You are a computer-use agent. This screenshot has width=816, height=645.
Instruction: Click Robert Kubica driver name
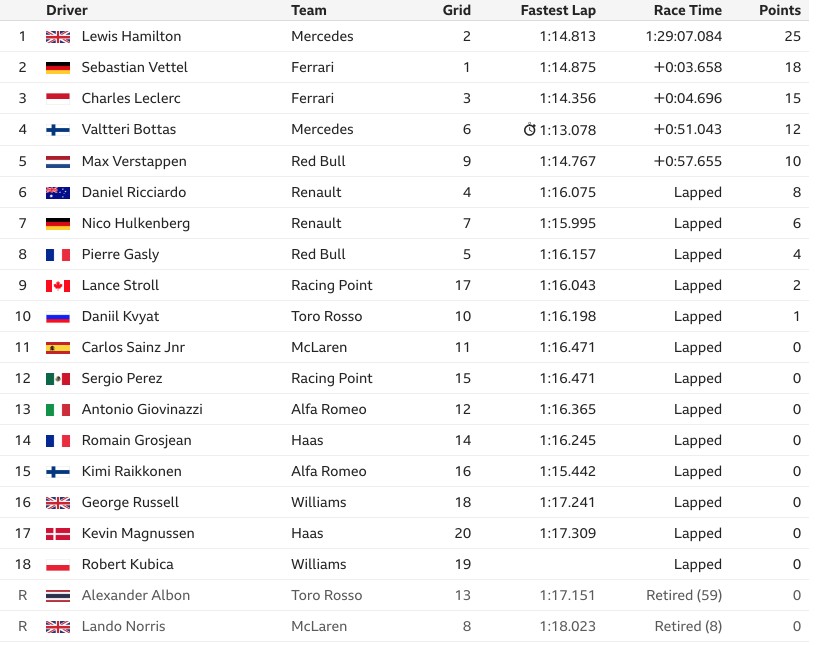pyautogui.click(x=128, y=564)
